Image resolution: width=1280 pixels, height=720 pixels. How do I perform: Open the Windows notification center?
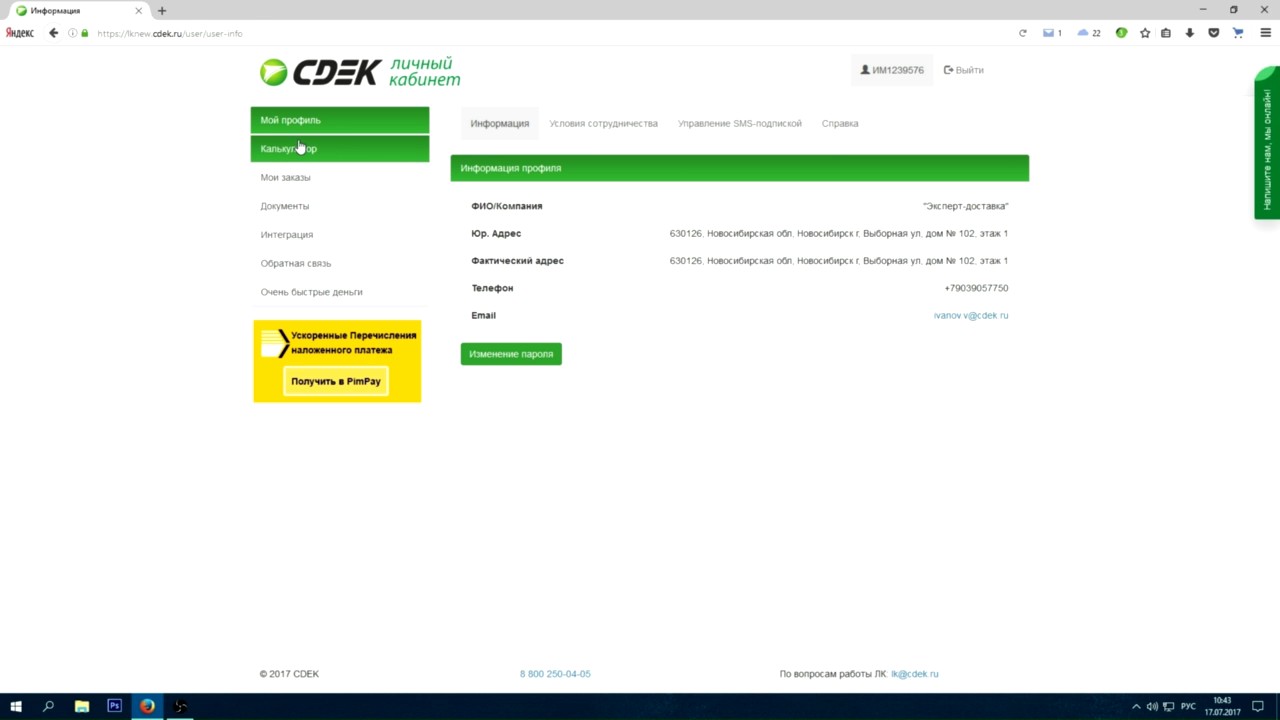[x=1258, y=706]
